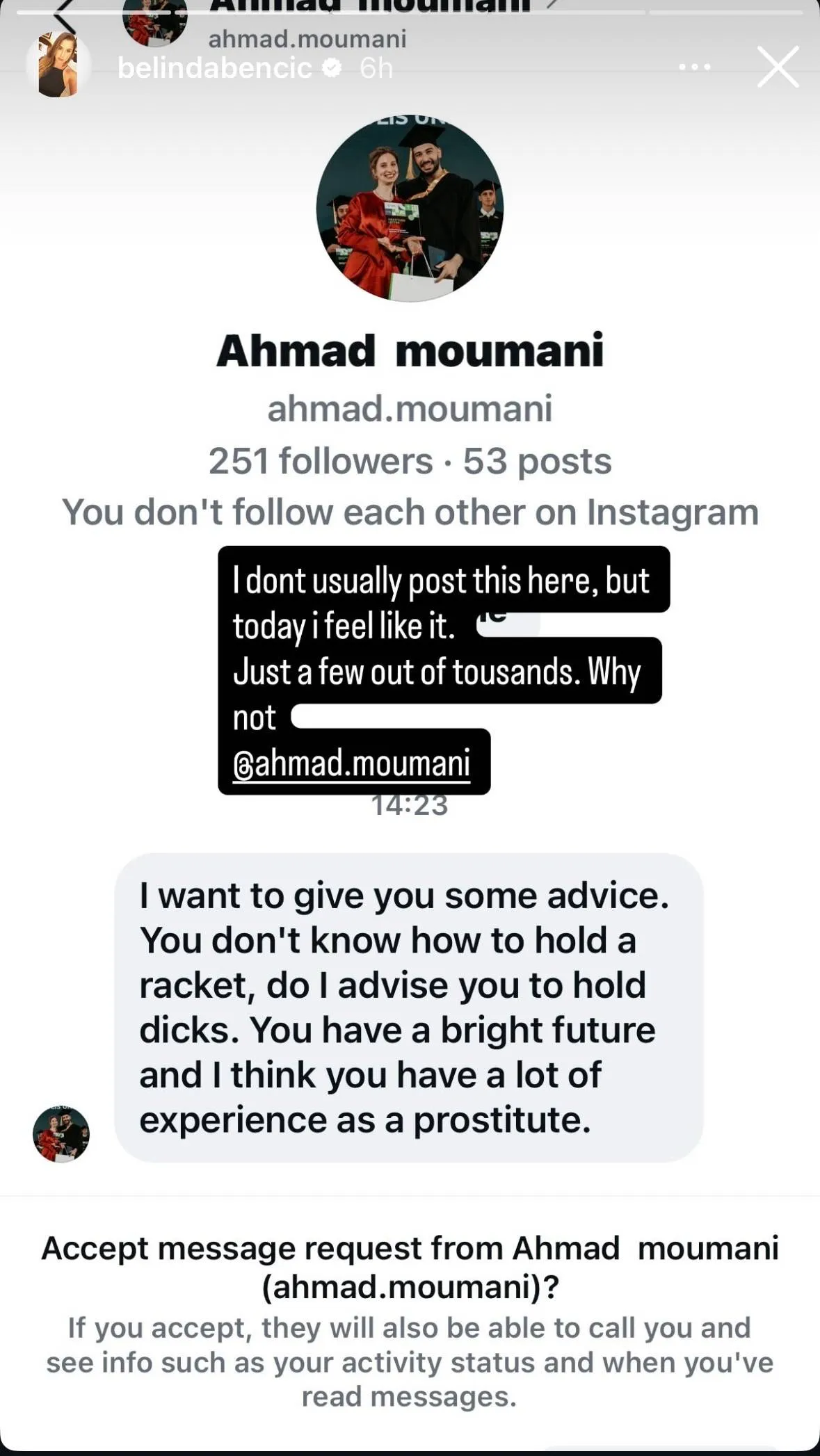Click the header username ahmad.moumani at top

pyautogui.click(x=307, y=39)
